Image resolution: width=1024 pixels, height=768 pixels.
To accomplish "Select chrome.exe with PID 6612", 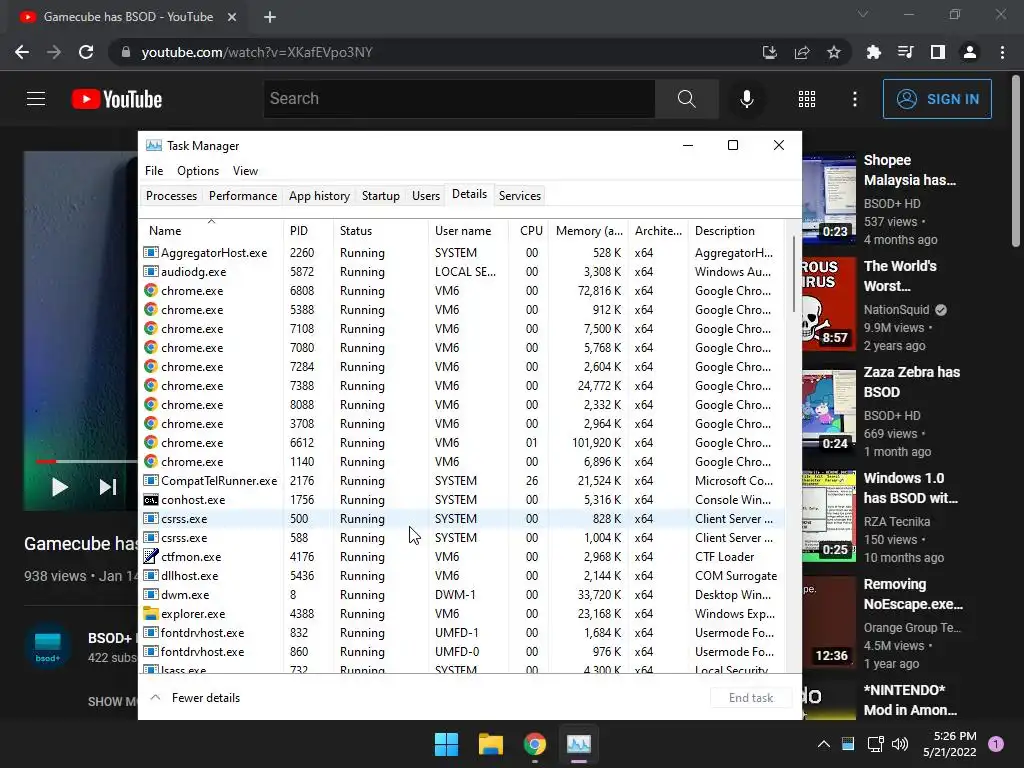I will pos(462,443).
